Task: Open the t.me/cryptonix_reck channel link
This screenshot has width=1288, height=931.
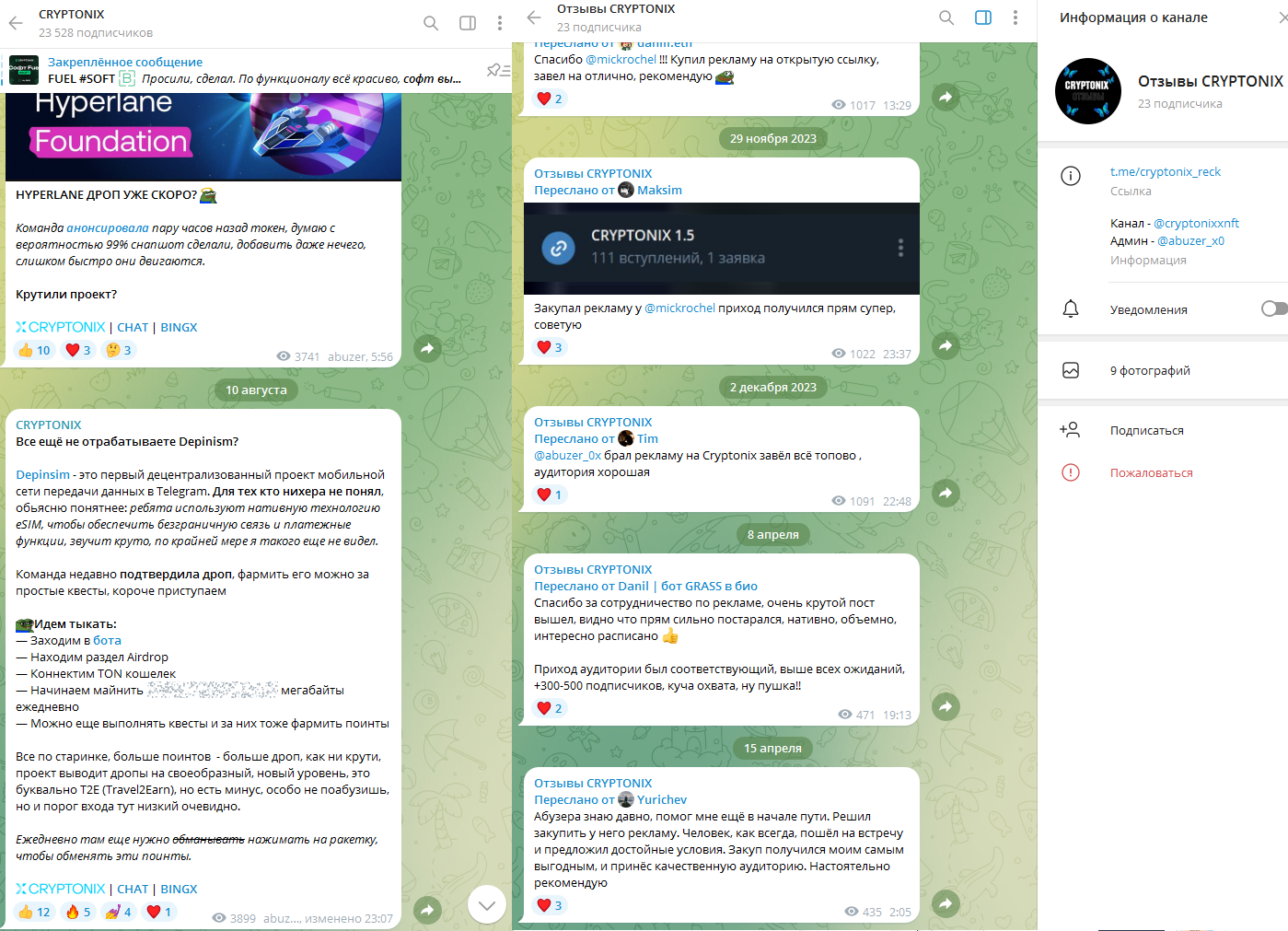Action: point(1166,171)
